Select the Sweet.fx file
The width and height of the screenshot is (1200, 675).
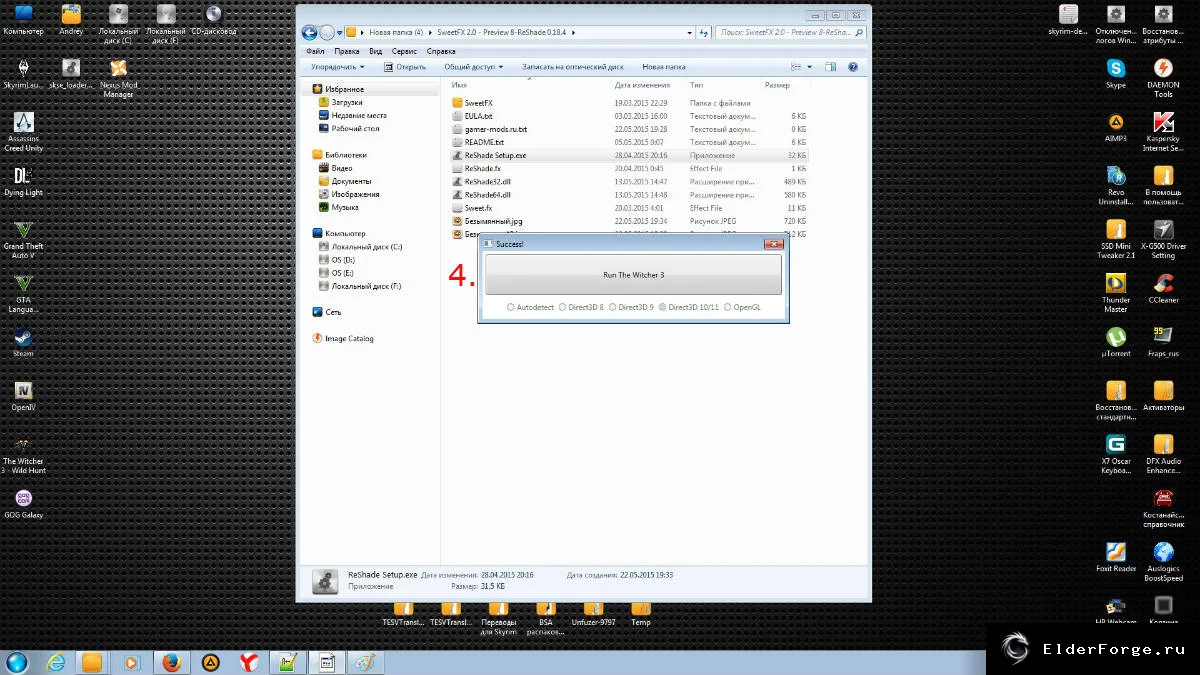[629, 207]
